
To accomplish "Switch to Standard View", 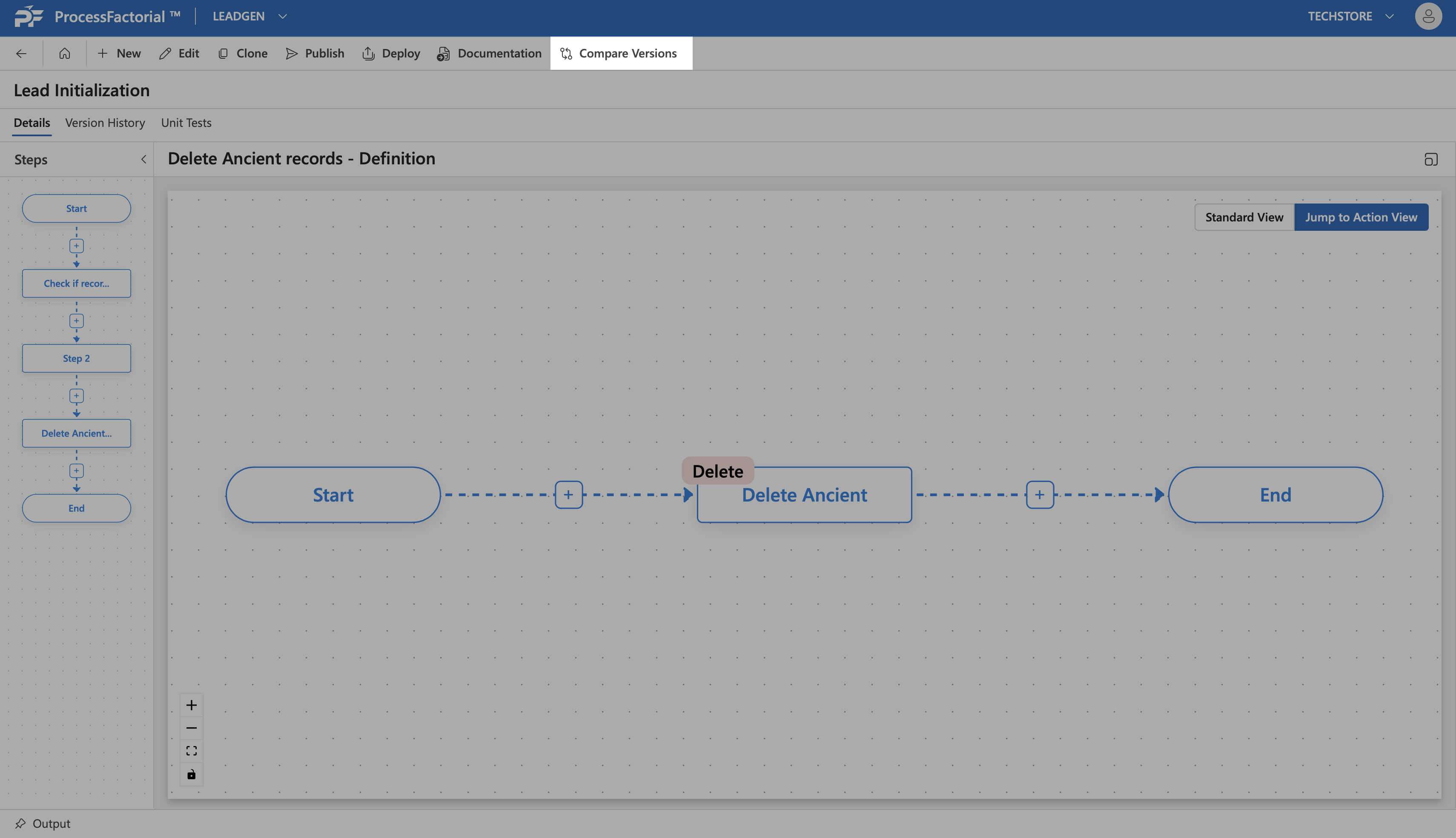I will tap(1244, 217).
